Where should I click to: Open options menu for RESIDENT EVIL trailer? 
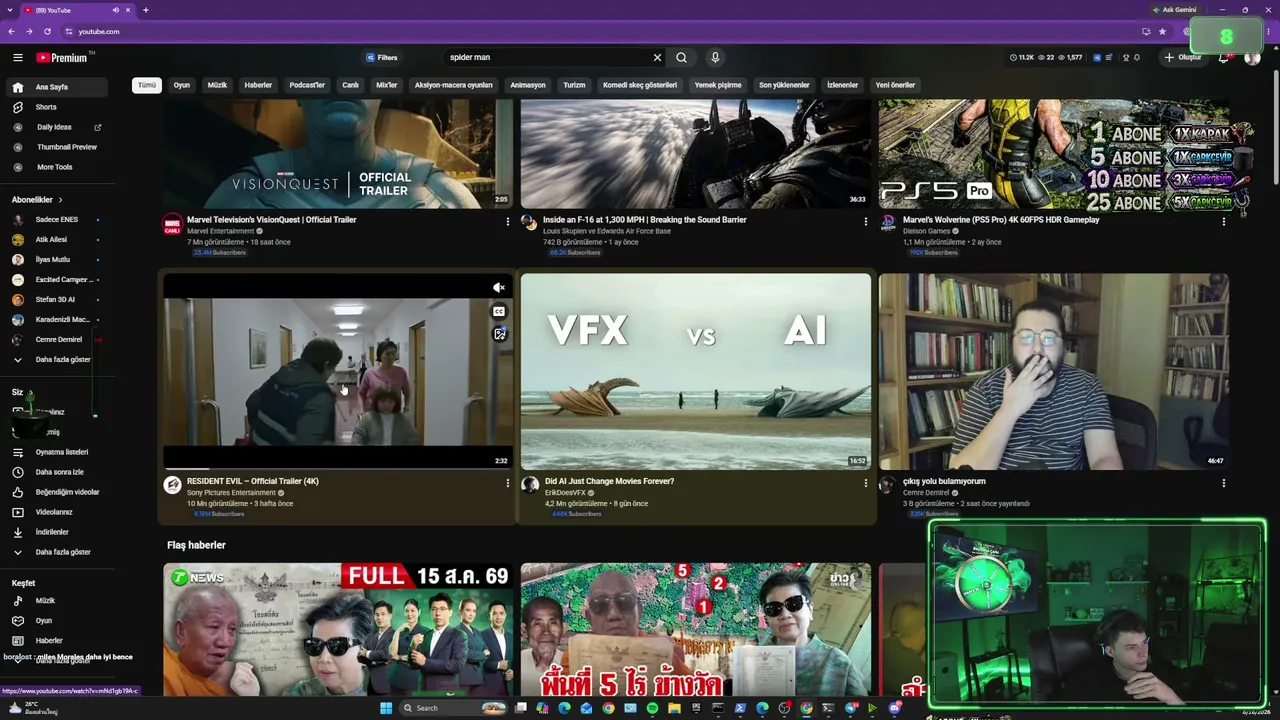pyautogui.click(x=507, y=483)
